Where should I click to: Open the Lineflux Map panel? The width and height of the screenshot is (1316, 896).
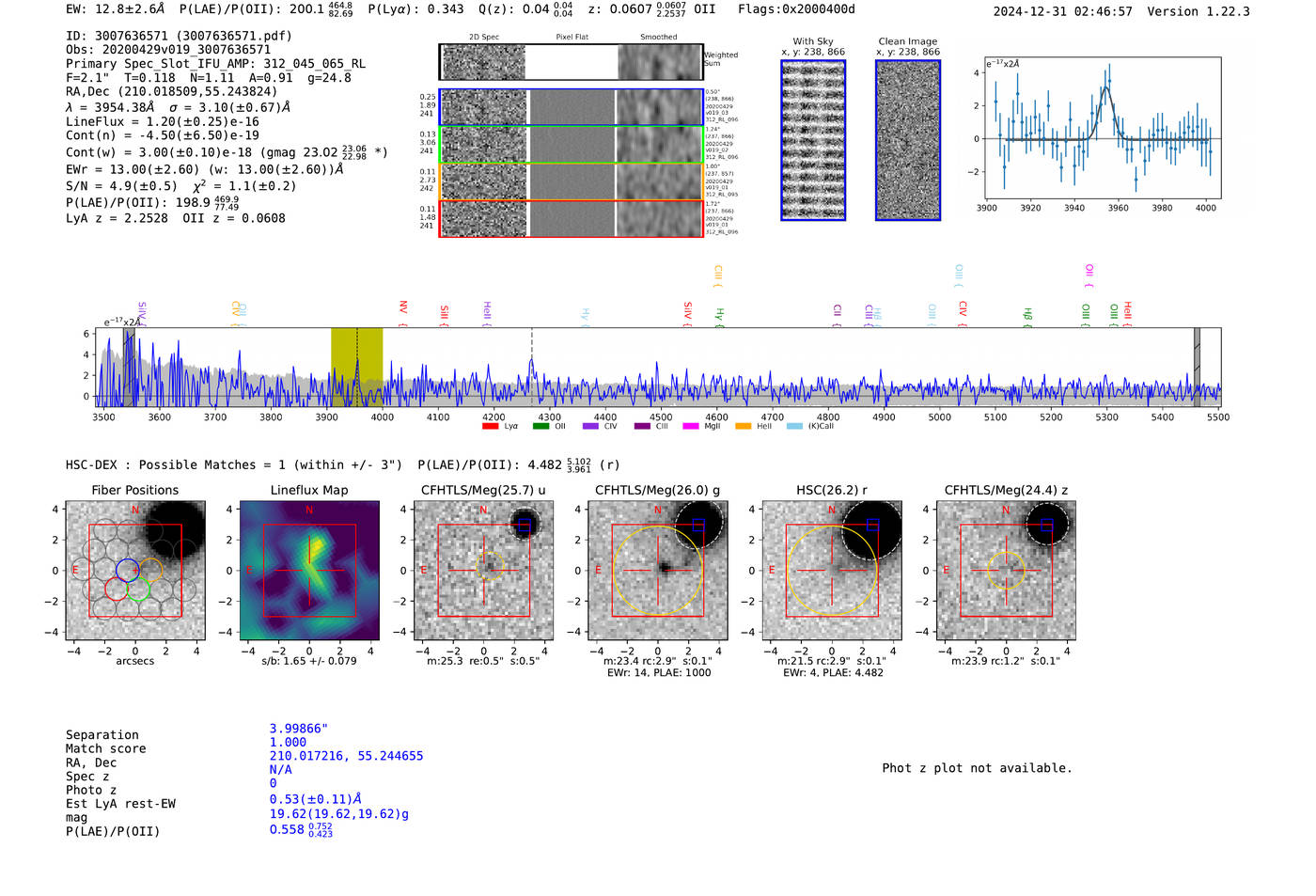(x=309, y=571)
